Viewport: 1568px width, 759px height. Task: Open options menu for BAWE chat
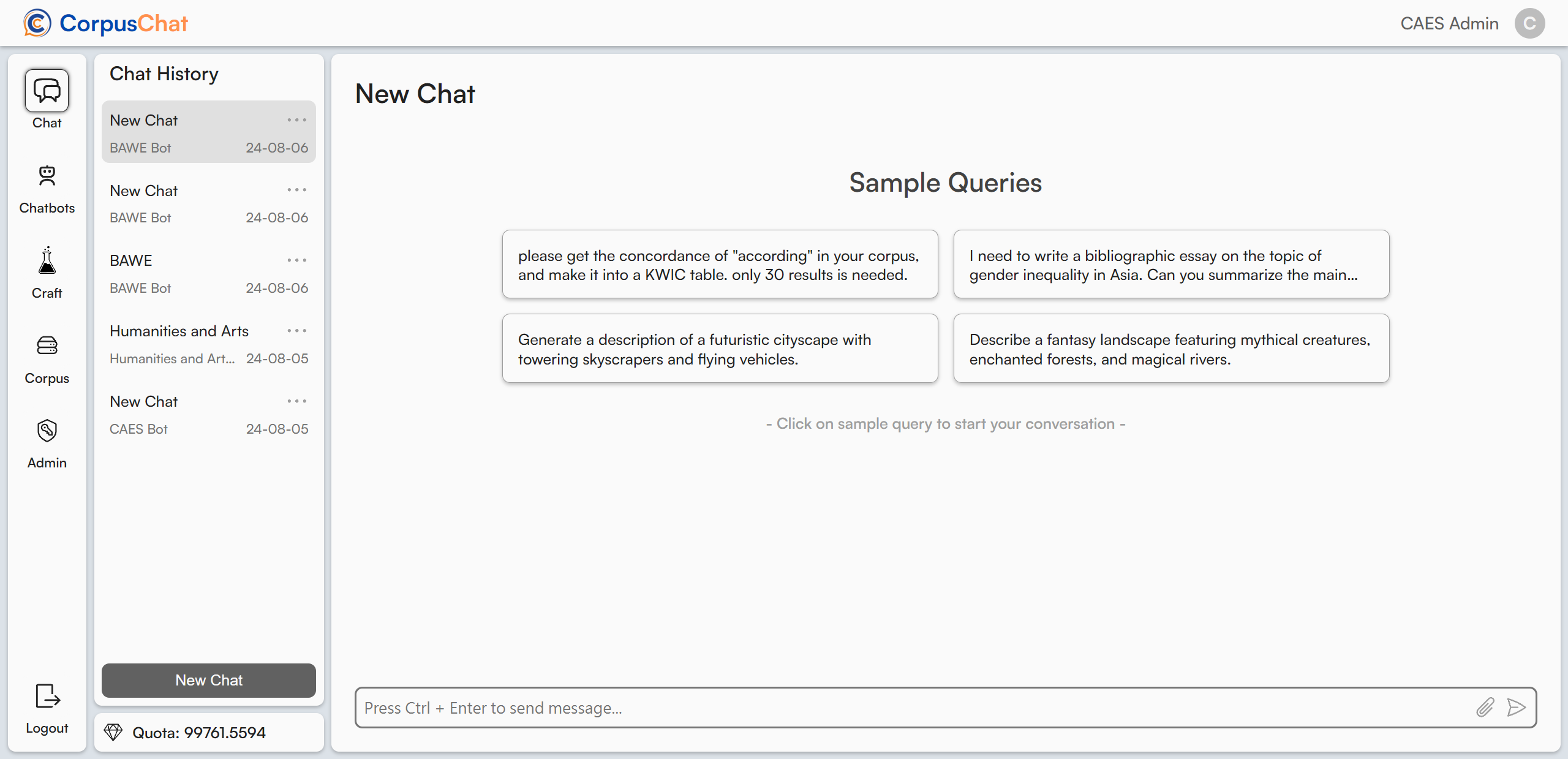click(297, 260)
